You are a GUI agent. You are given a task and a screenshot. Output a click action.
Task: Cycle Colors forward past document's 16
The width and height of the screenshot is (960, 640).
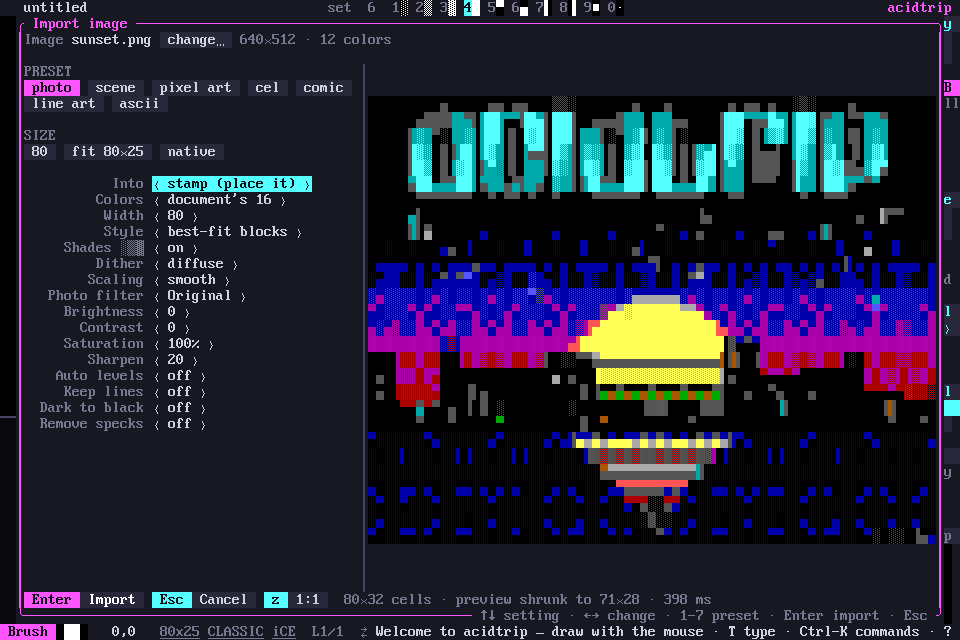pos(283,200)
